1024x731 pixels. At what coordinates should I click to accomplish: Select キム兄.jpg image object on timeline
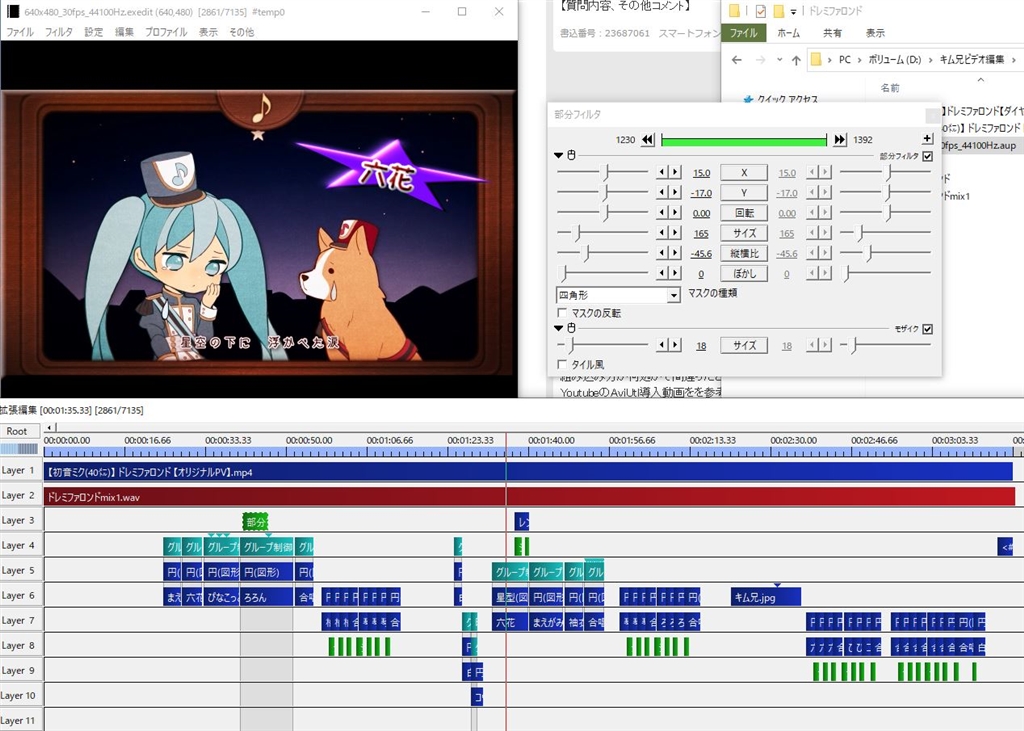point(765,596)
